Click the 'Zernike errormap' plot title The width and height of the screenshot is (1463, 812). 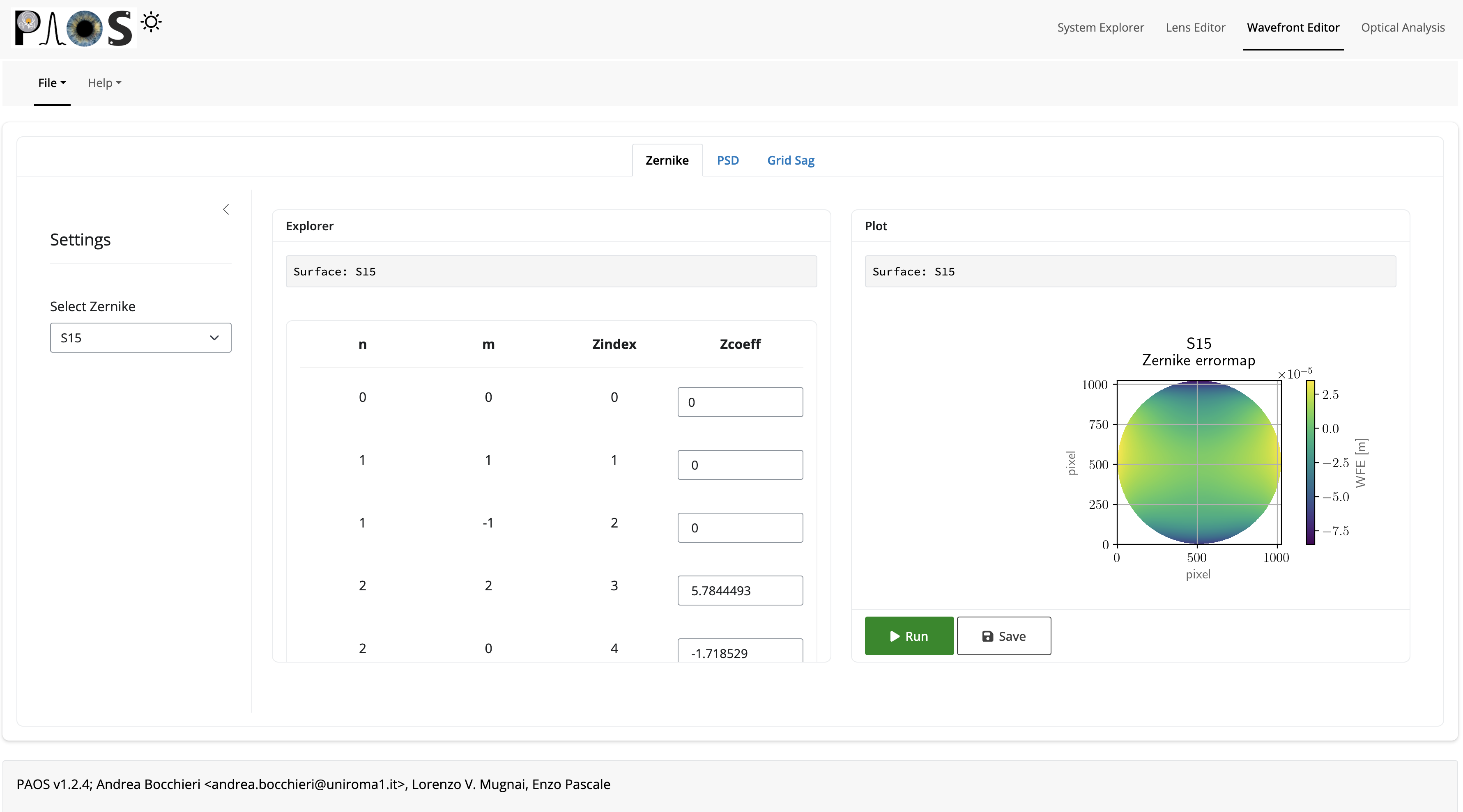click(x=1198, y=360)
